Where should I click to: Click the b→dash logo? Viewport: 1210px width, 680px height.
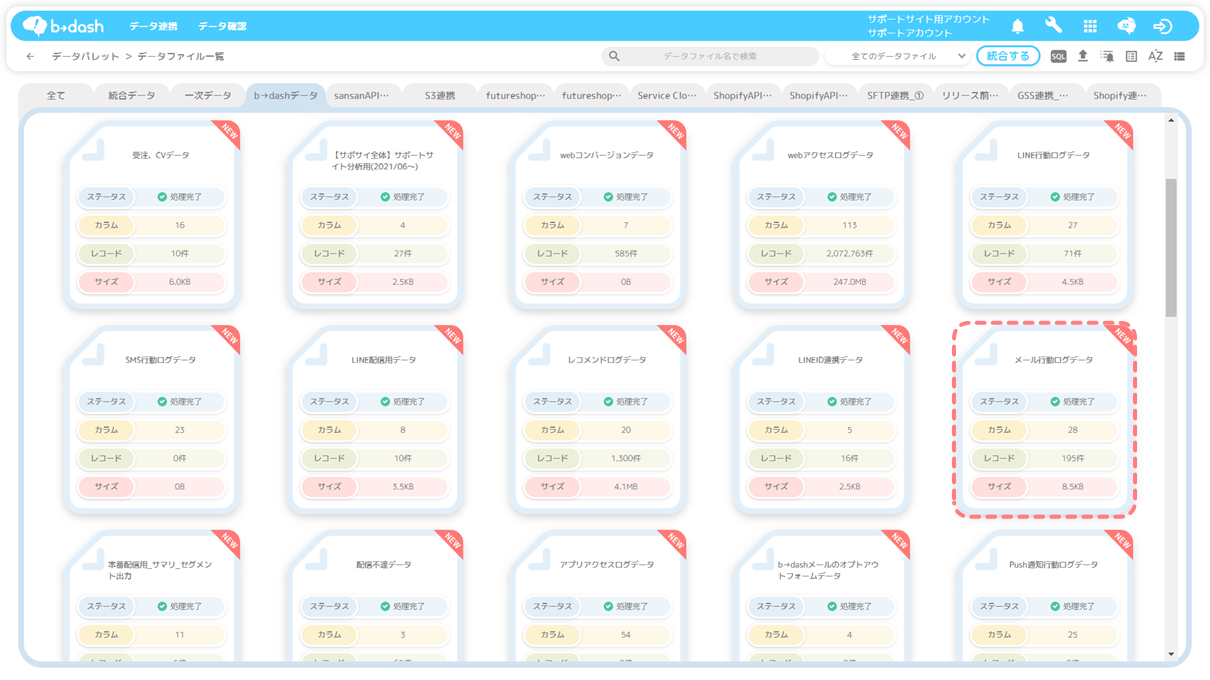[x=62, y=26]
